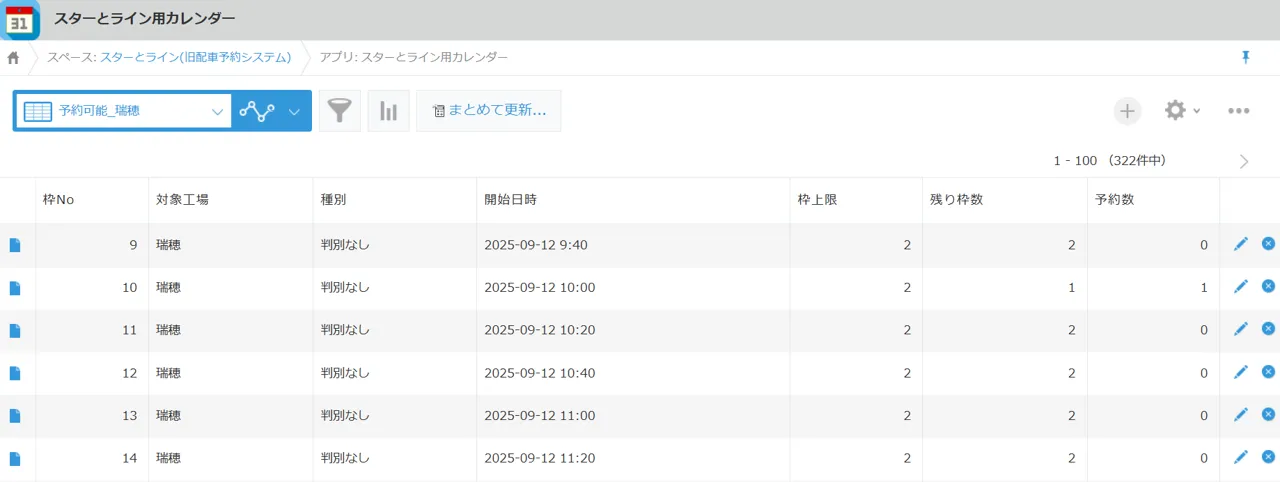1280x482 pixels.
Task: Open the filter funnel icon
Action: tap(340, 111)
